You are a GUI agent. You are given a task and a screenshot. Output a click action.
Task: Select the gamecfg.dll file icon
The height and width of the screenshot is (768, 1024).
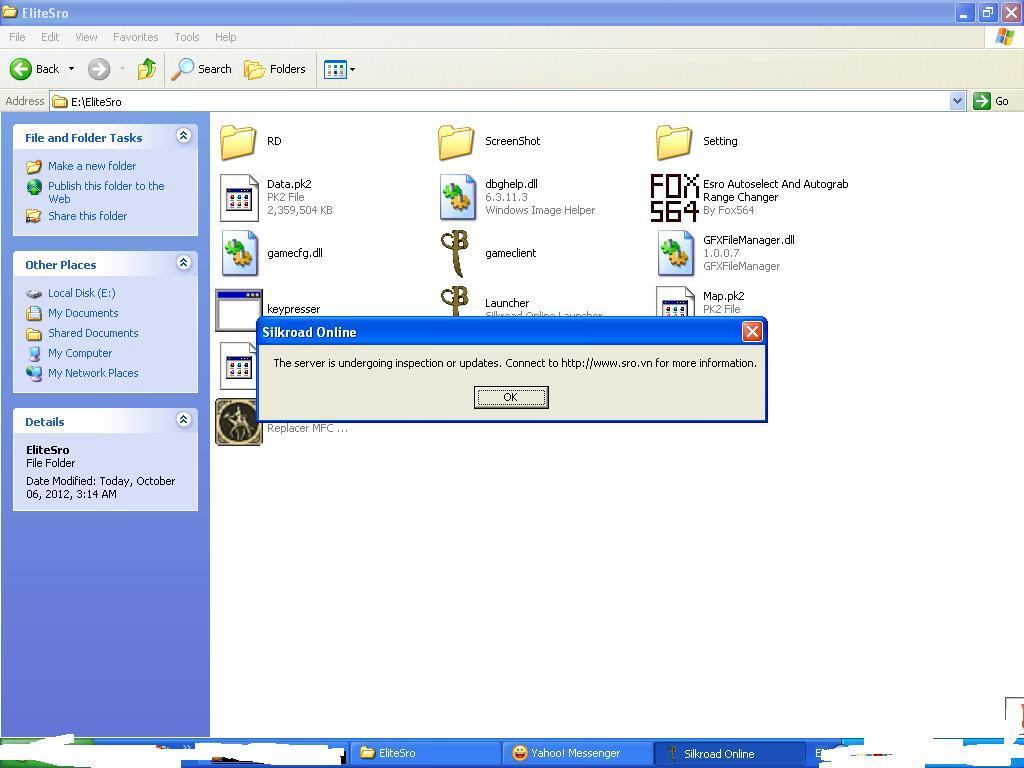[239, 253]
